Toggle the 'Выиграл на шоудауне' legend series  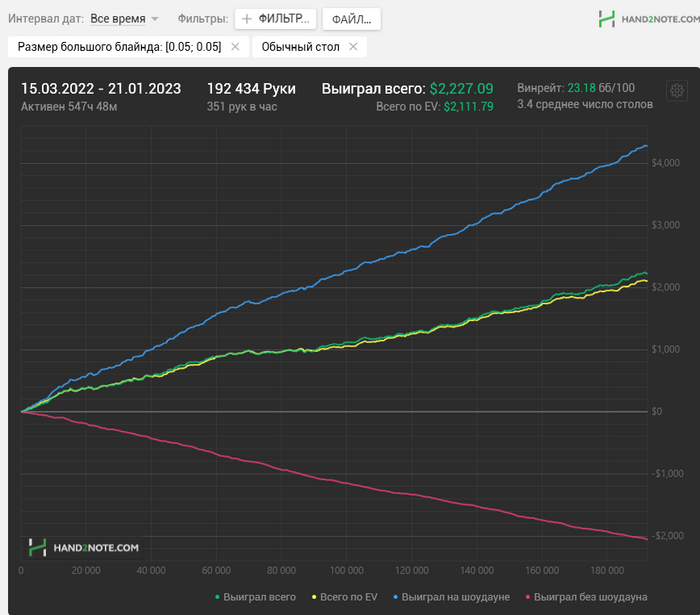[x=451, y=597]
